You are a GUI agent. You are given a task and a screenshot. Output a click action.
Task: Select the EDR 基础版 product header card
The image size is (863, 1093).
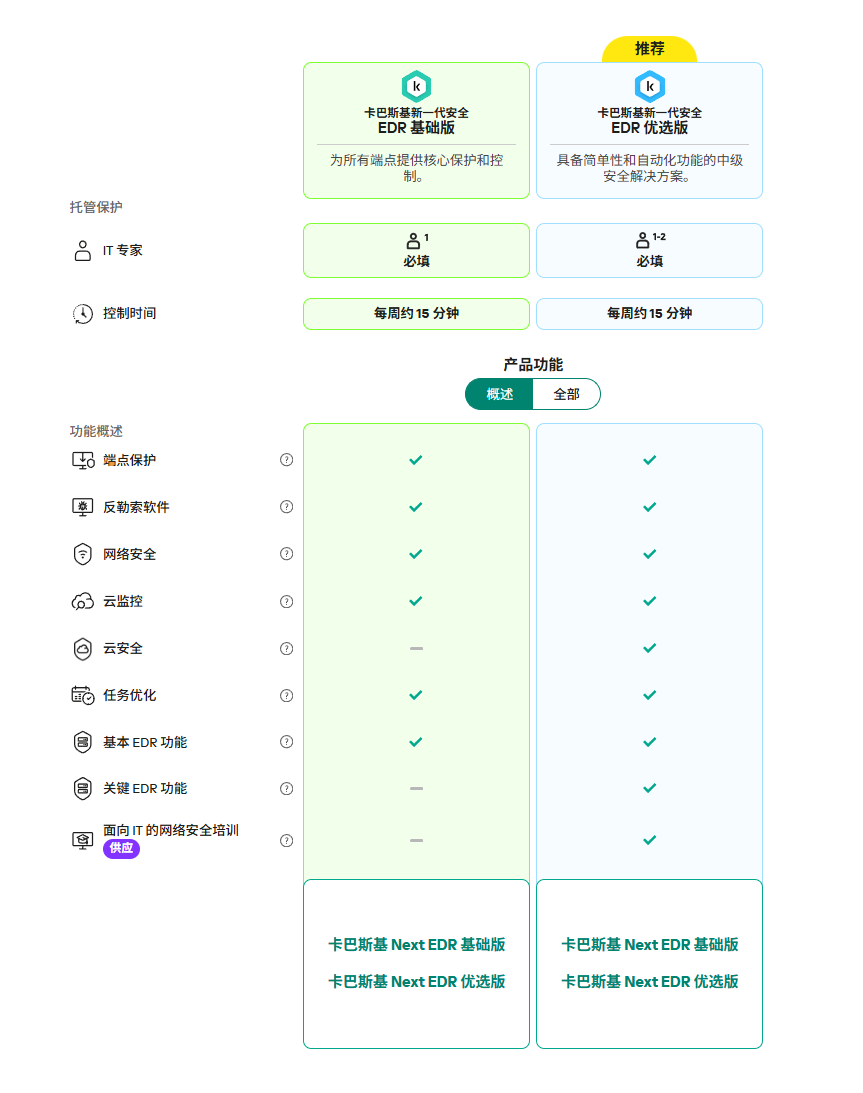click(416, 130)
